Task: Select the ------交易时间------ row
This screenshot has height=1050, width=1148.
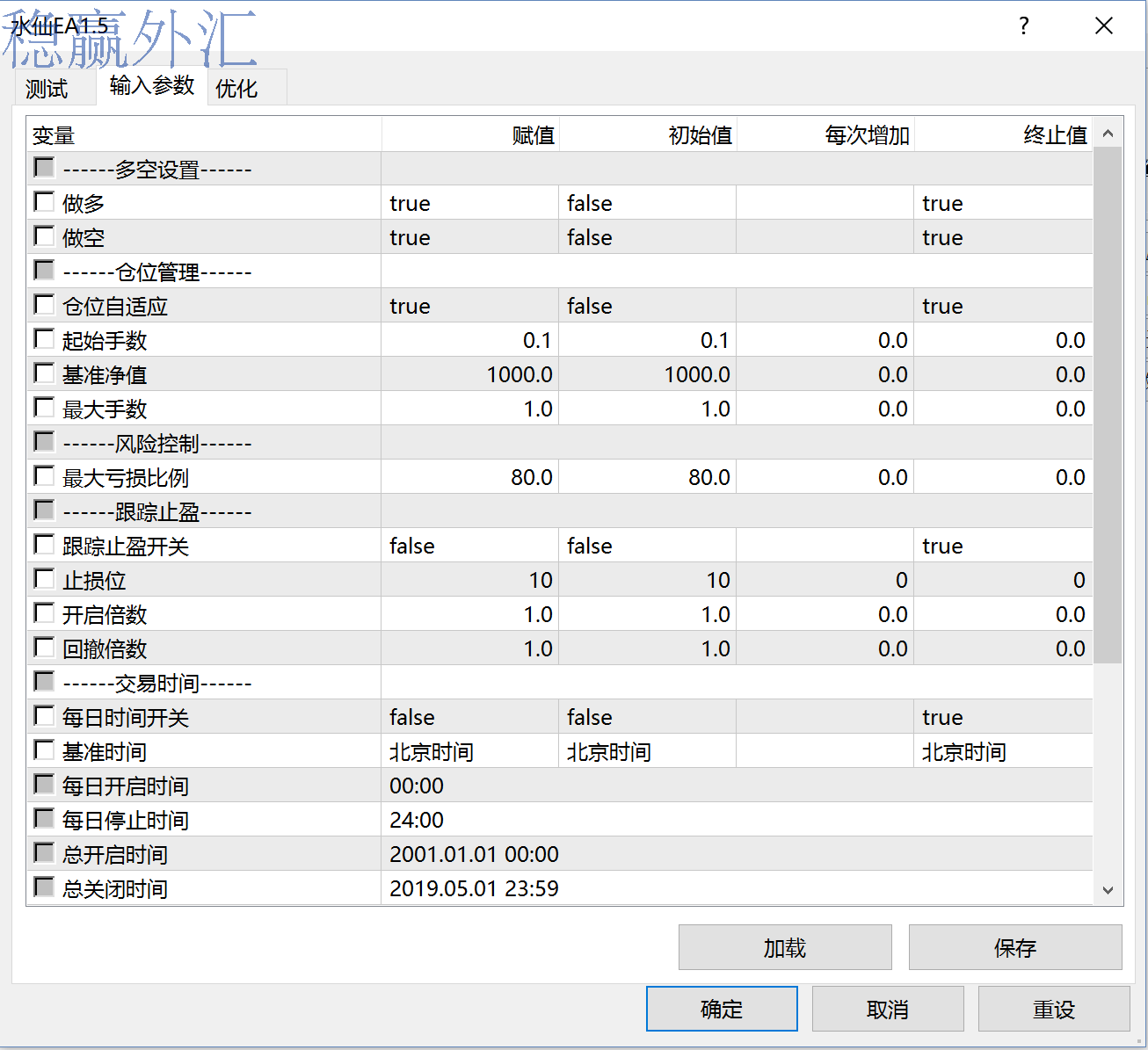Action: click(560, 683)
